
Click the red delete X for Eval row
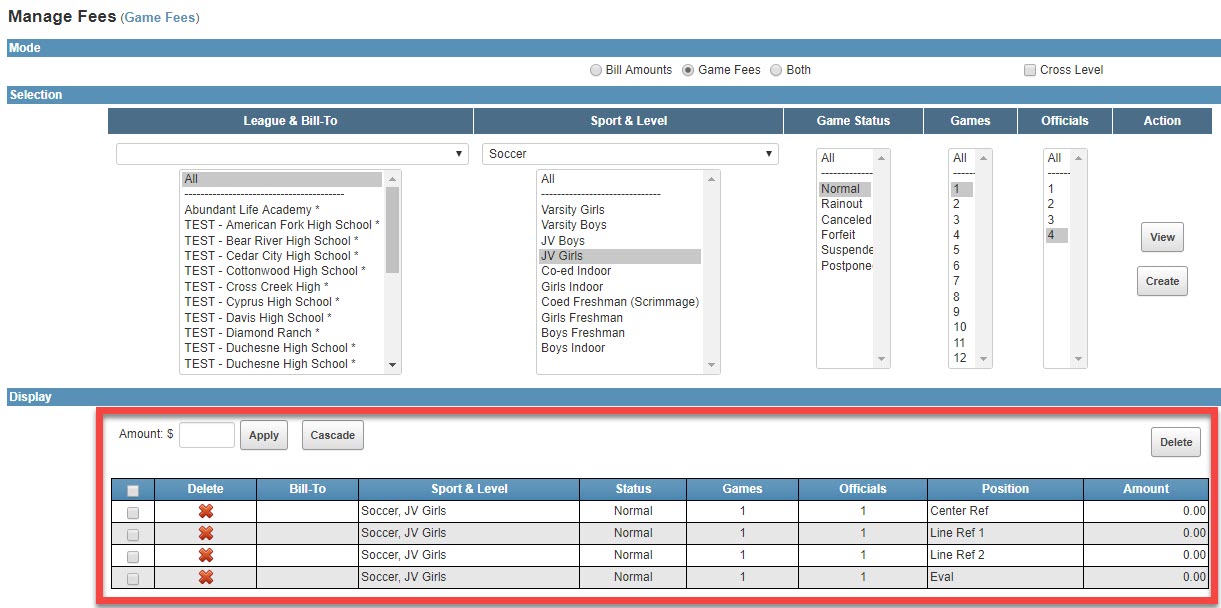(206, 577)
